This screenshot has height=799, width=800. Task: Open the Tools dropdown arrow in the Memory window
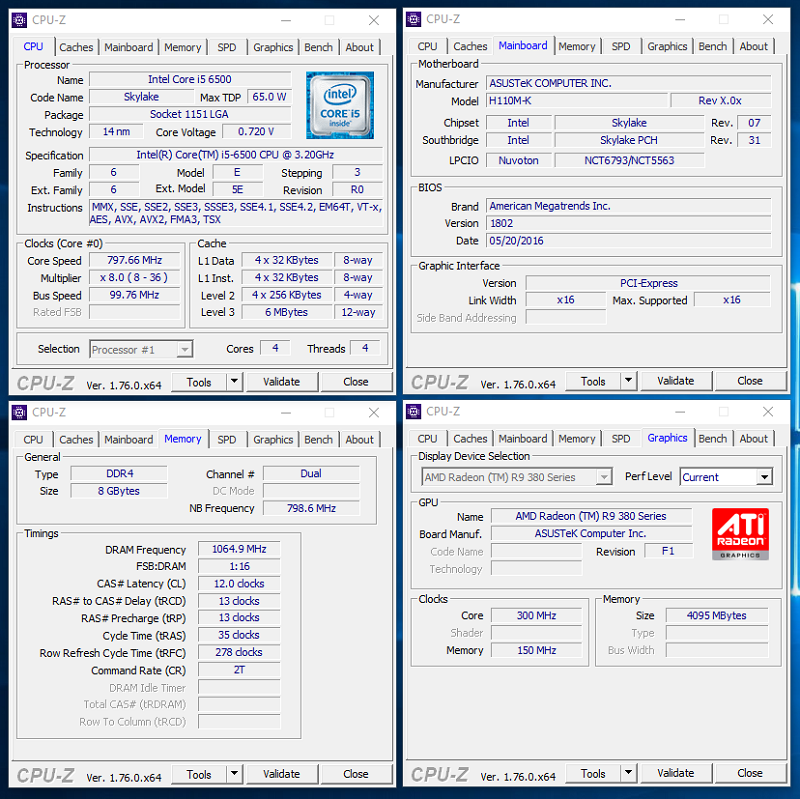(x=234, y=773)
